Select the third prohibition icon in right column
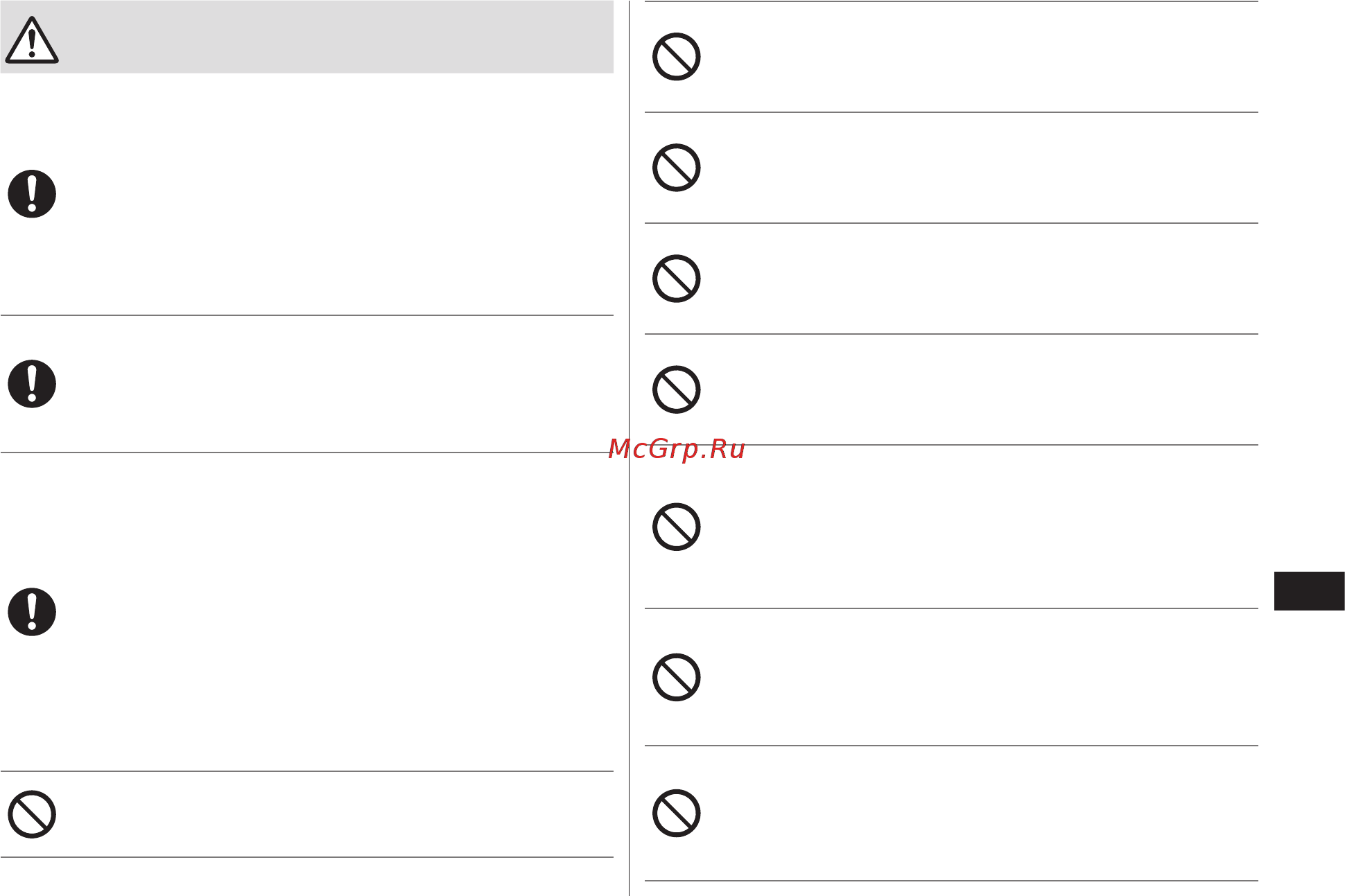This screenshot has height=896, width=1345. (677, 279)
